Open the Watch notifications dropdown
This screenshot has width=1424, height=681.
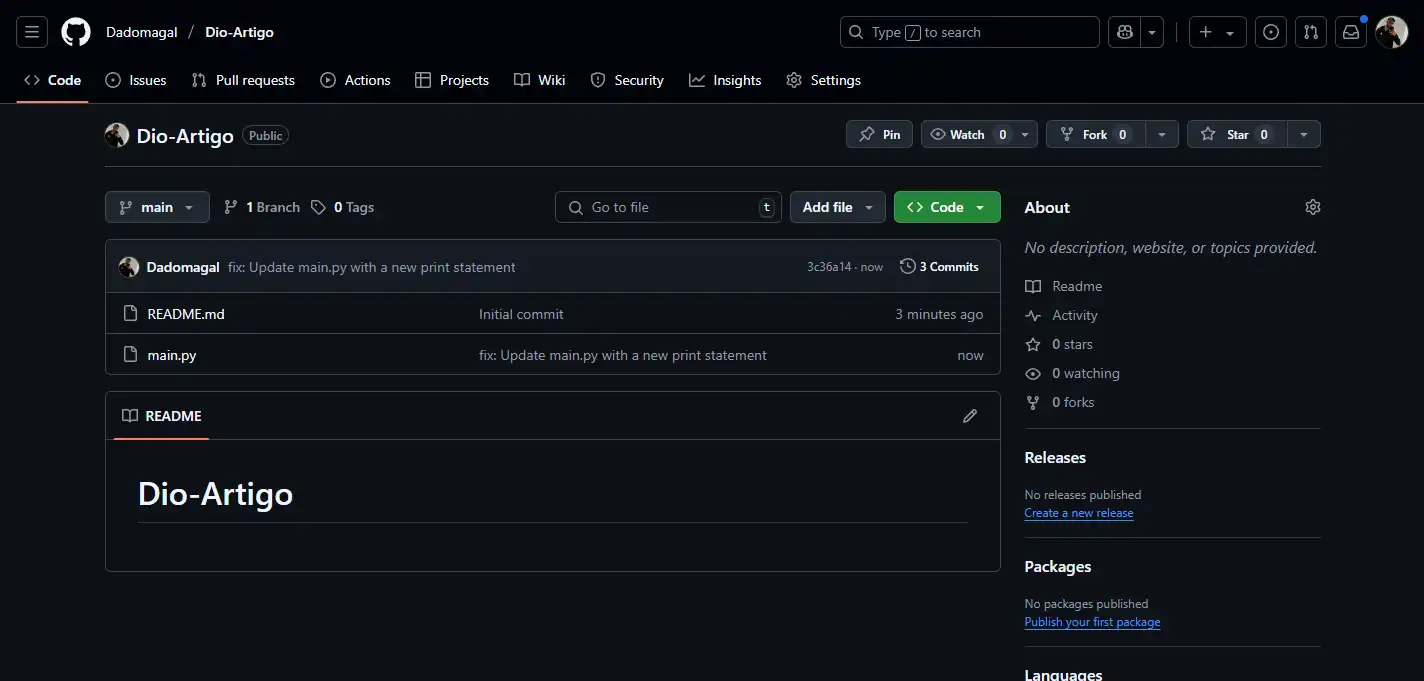tap(979, 134)
